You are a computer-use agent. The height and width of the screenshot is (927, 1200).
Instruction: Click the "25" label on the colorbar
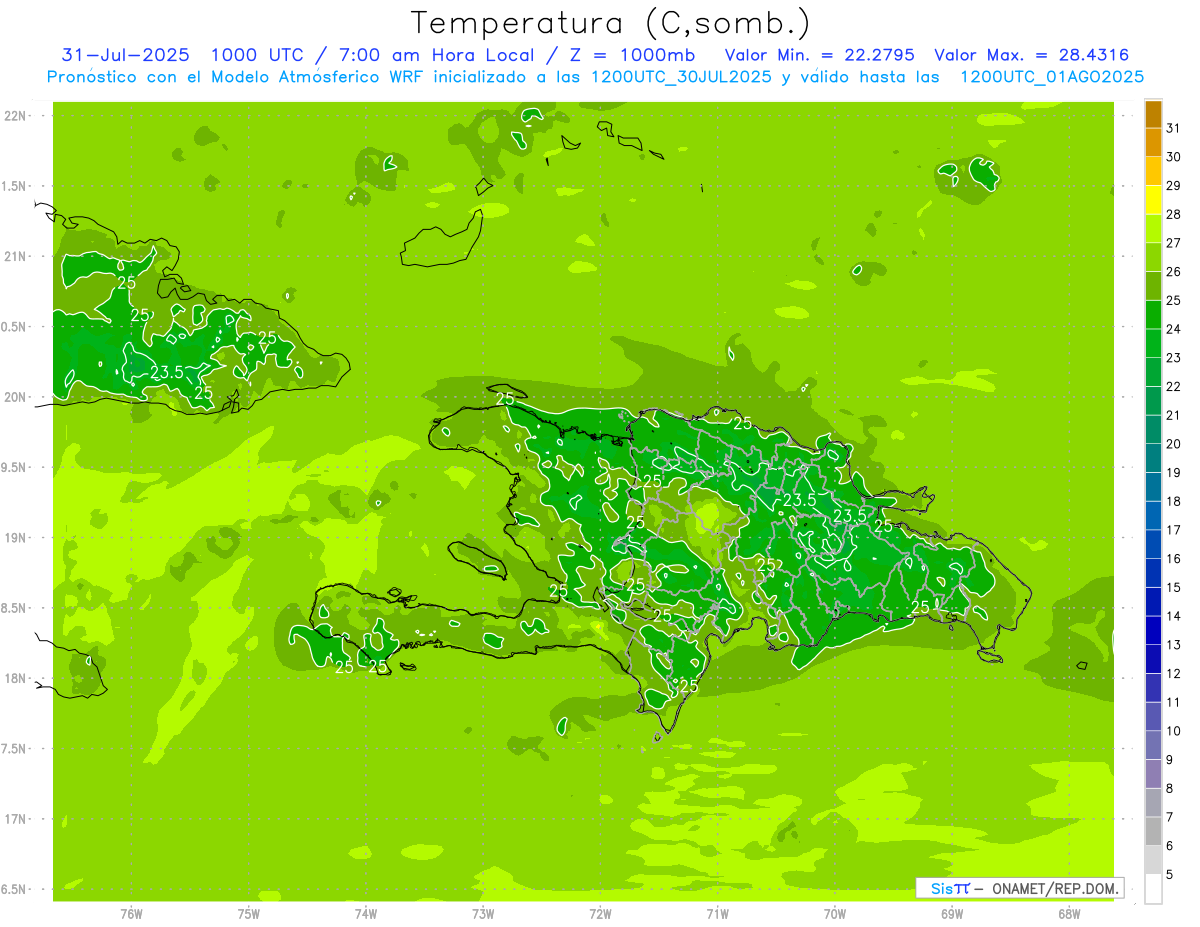(x=1174, y=300)
